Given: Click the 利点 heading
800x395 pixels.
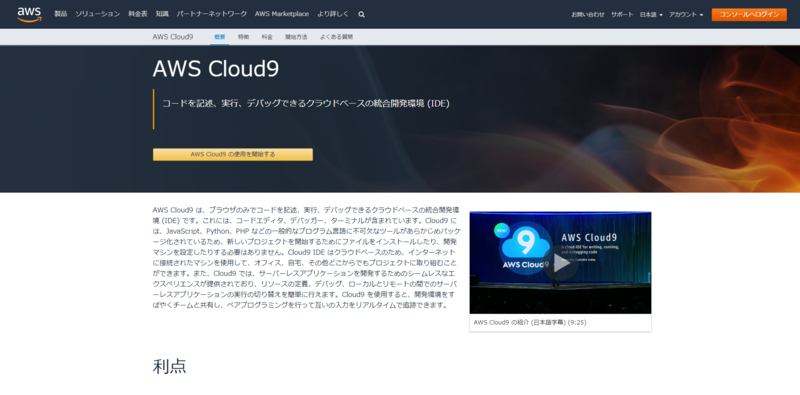Looking at the screenshot, I should [x=169, y=366].
